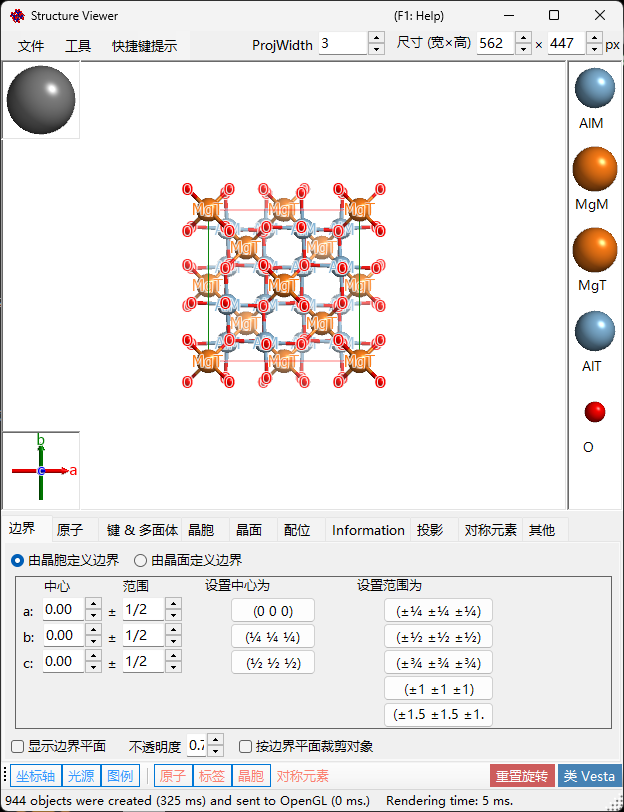Toggle the 对称元素 visibility button in bottom bar

302,776
